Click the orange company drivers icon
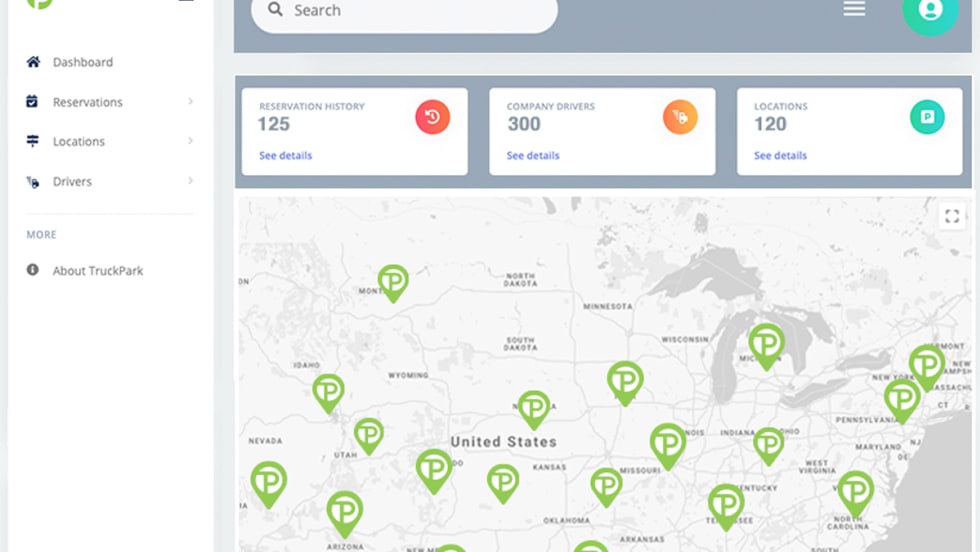This screenshot has width=980, height=552. 680,118
